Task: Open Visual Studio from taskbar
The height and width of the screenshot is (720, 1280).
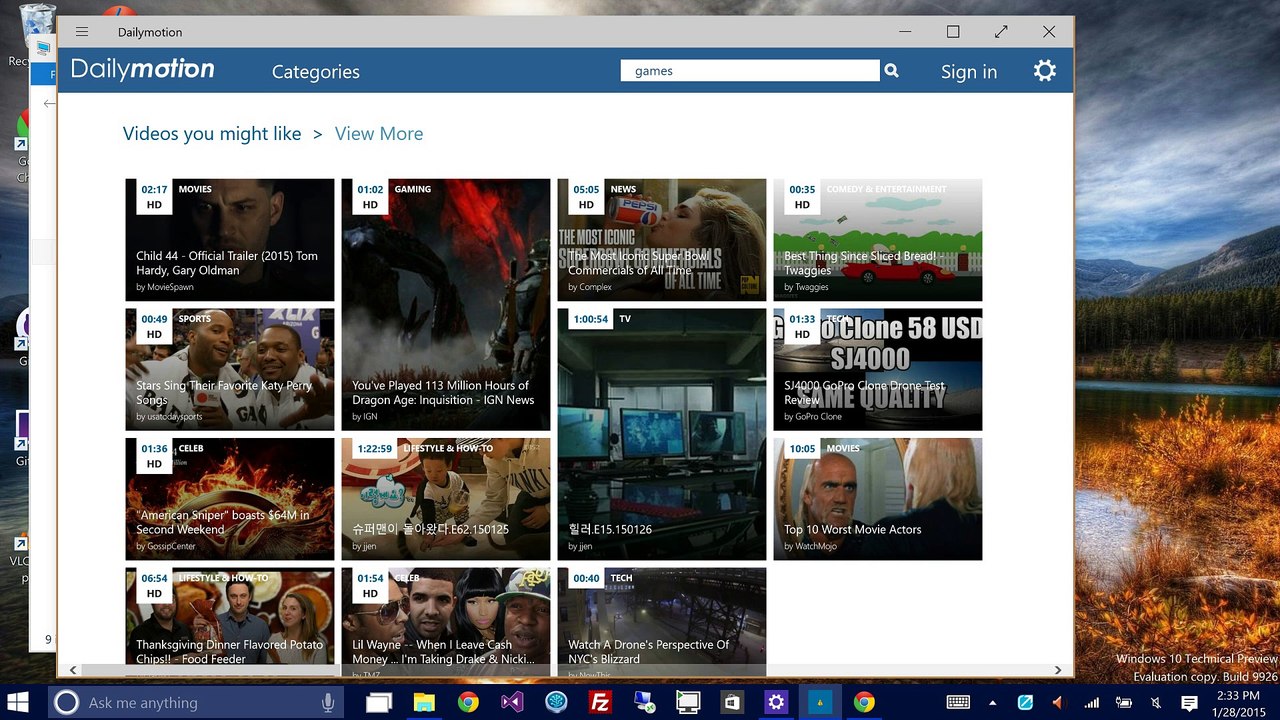Action: point(512,703)
